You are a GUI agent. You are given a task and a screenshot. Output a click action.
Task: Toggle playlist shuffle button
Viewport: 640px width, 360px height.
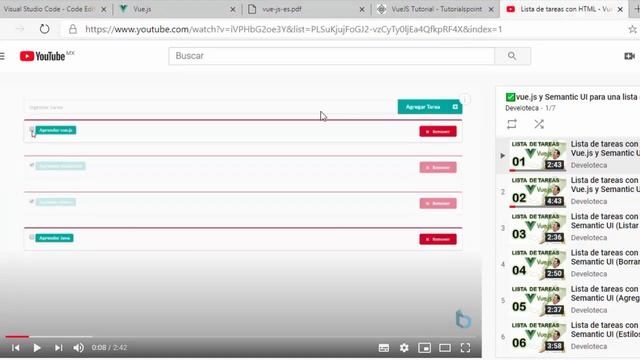coord(539,124)
